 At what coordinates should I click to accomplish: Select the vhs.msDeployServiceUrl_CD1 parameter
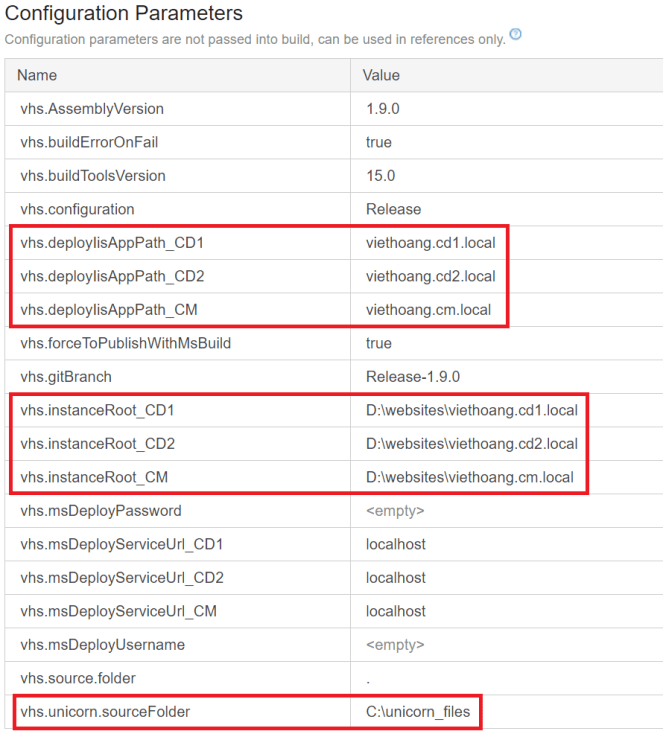coord(121,544)
